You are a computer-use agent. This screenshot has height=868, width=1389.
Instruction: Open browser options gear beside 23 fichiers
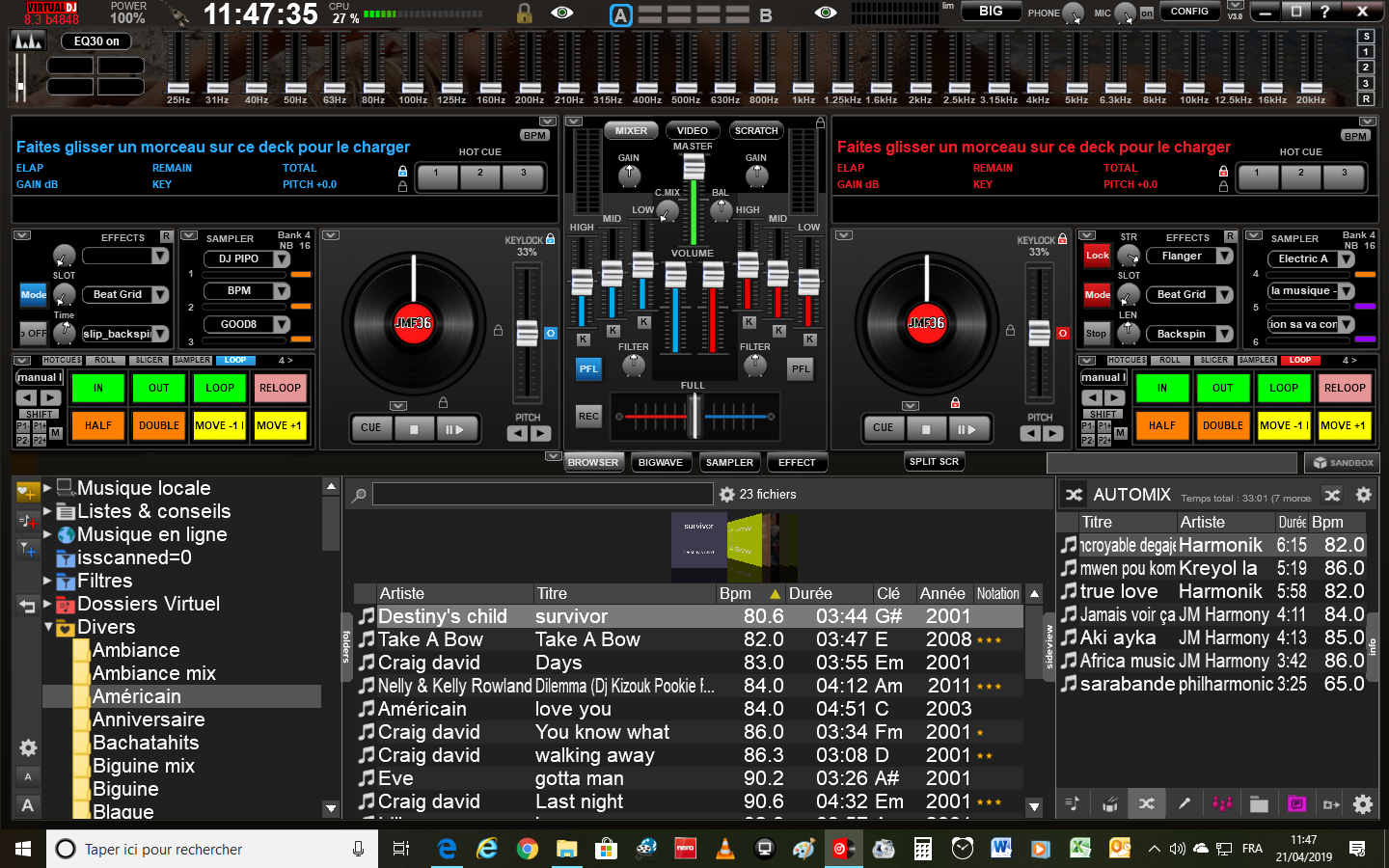click(x=727, y=494)
